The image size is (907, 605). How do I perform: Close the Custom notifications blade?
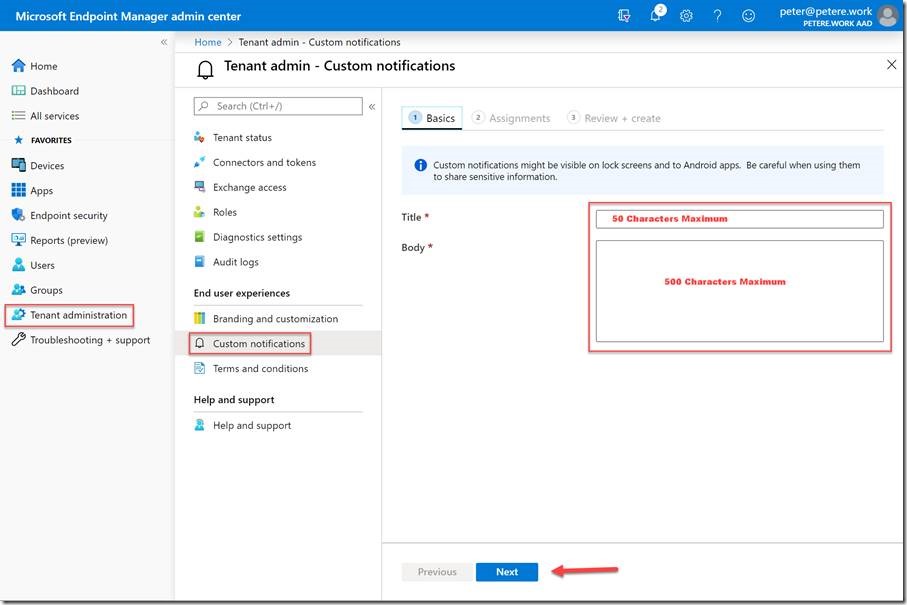tap(892, 65)
